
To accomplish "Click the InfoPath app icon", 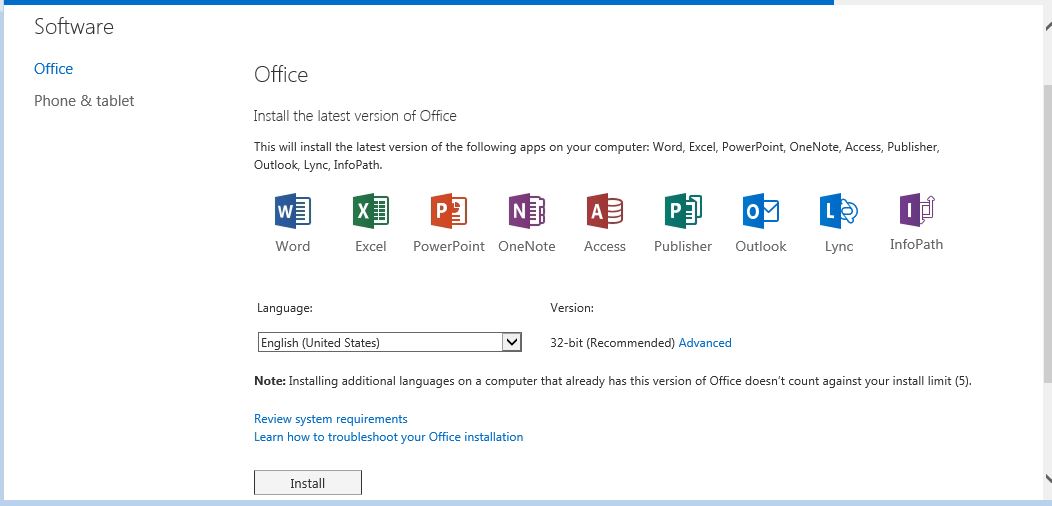I will 916,210.
